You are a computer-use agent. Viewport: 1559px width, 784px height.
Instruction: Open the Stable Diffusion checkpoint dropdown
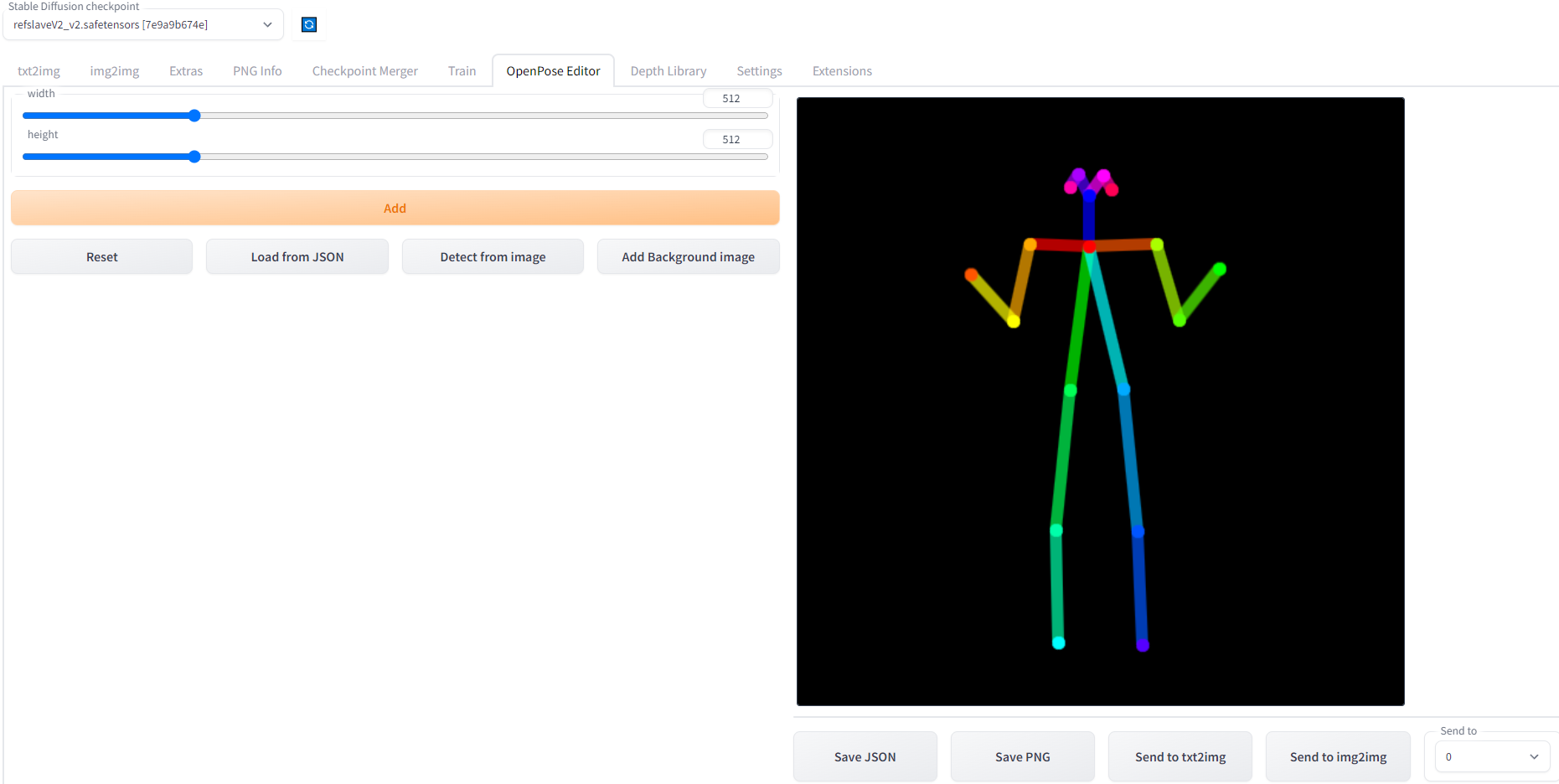pyautogui.click(x=143, y=24)
